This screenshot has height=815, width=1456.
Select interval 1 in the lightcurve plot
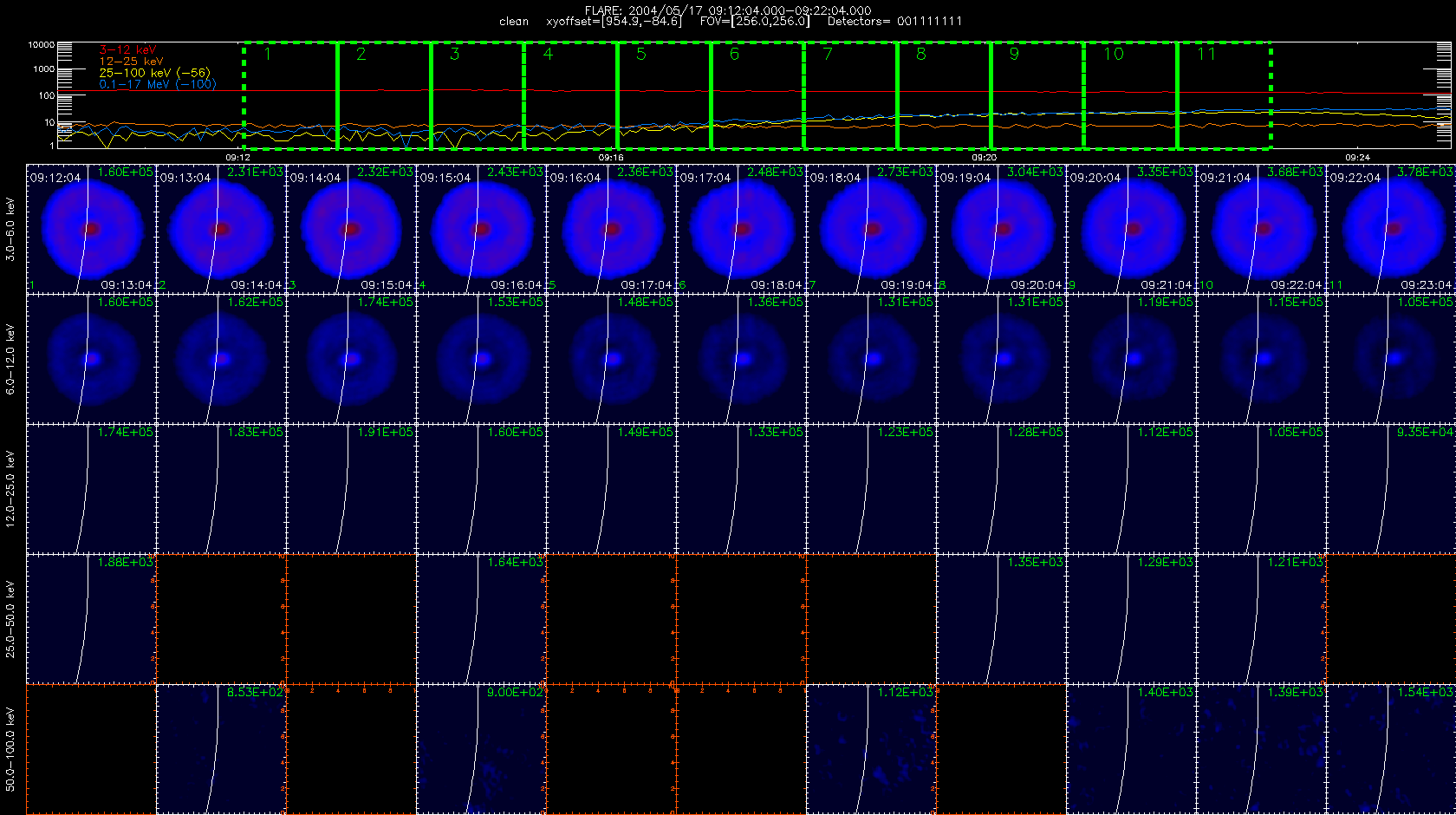point(290,95)
